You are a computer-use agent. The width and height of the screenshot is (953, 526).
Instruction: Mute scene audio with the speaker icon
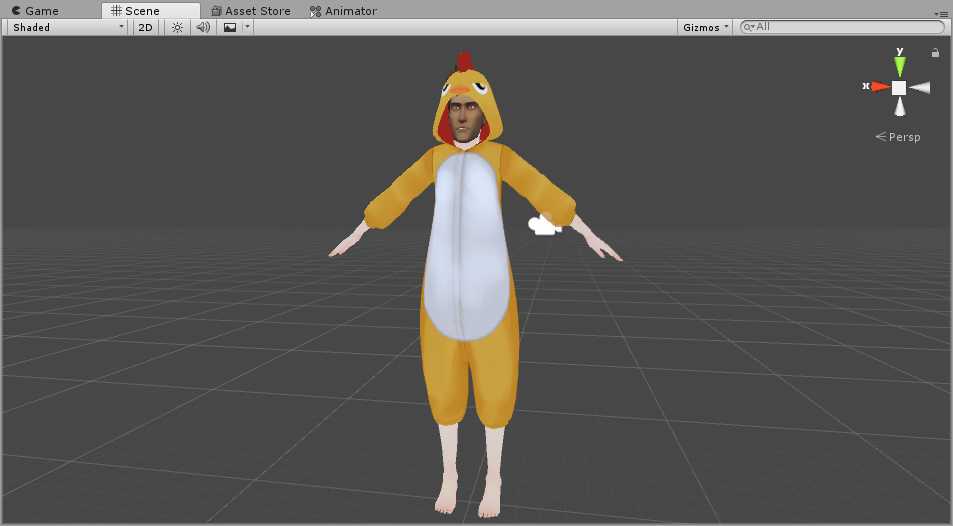203,27
